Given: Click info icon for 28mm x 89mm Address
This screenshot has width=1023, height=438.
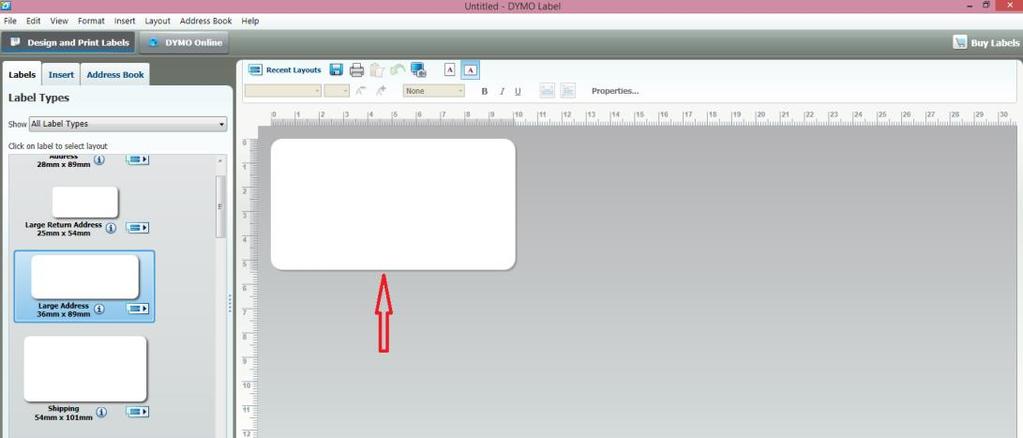Looking at the screenshot, I should pyautogui.click(x=99, y=159).
